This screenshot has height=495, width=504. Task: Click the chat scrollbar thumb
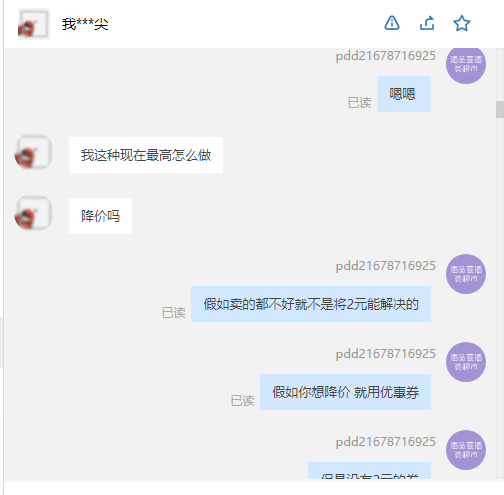[x=500, y=110]
